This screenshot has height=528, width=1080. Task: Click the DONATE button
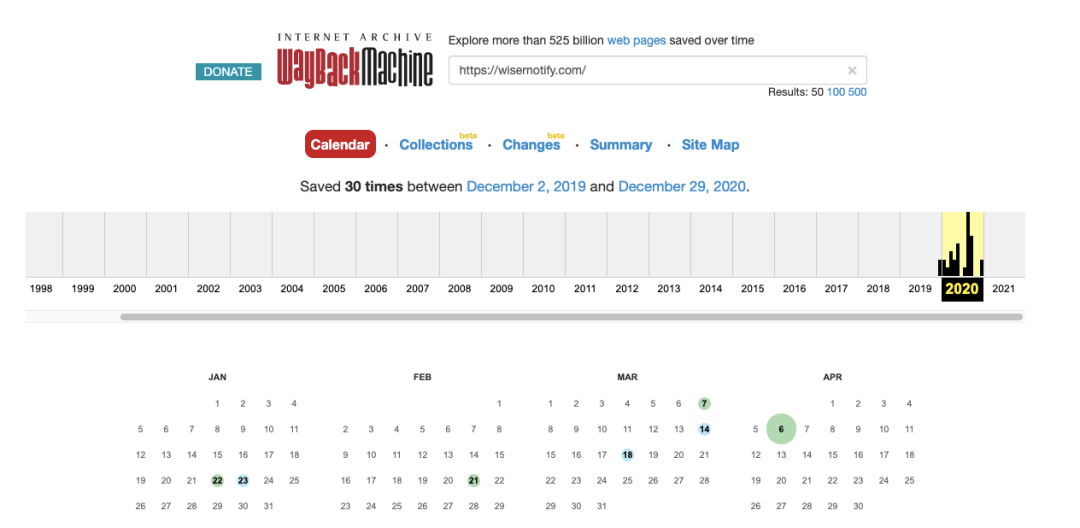[x=228, y=72]
